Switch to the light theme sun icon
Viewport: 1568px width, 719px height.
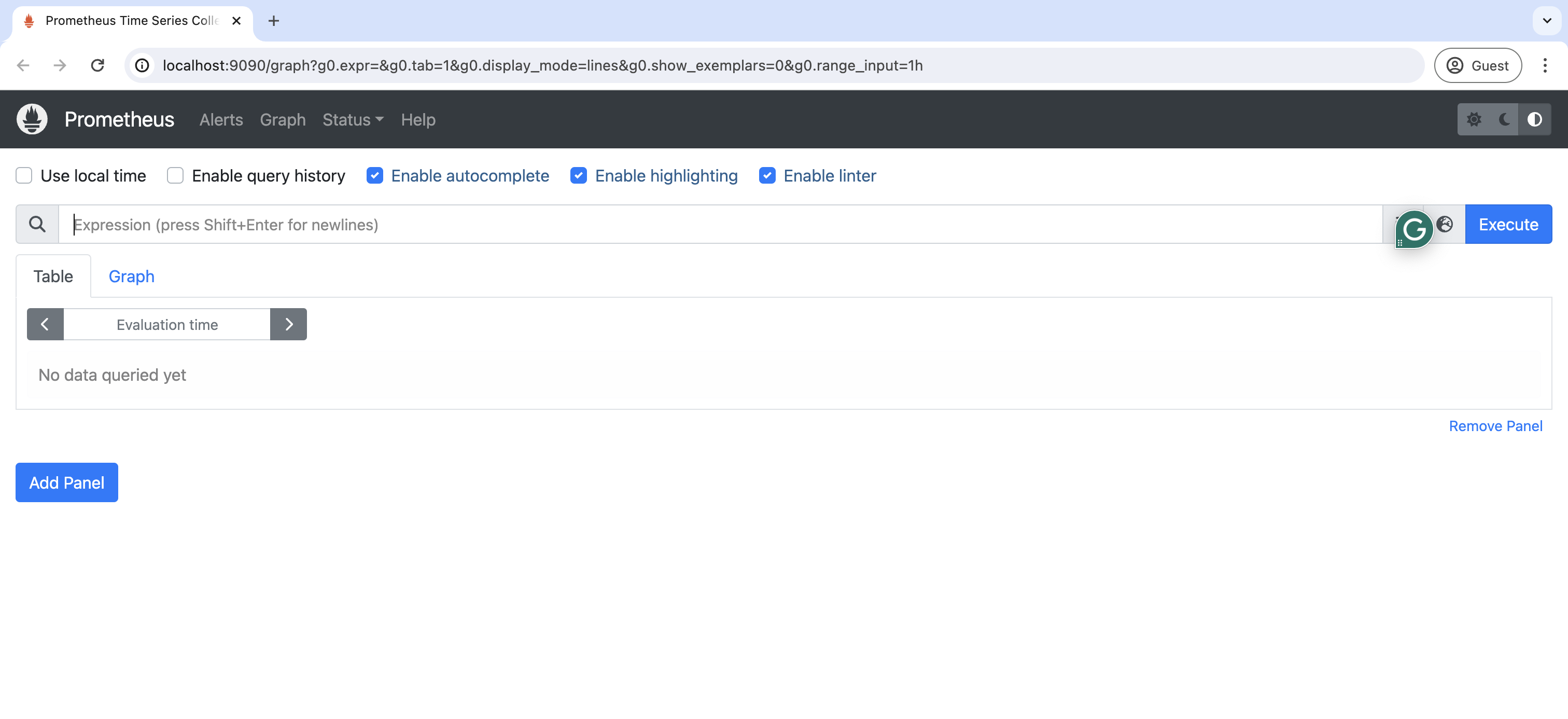coord(1474,119)
